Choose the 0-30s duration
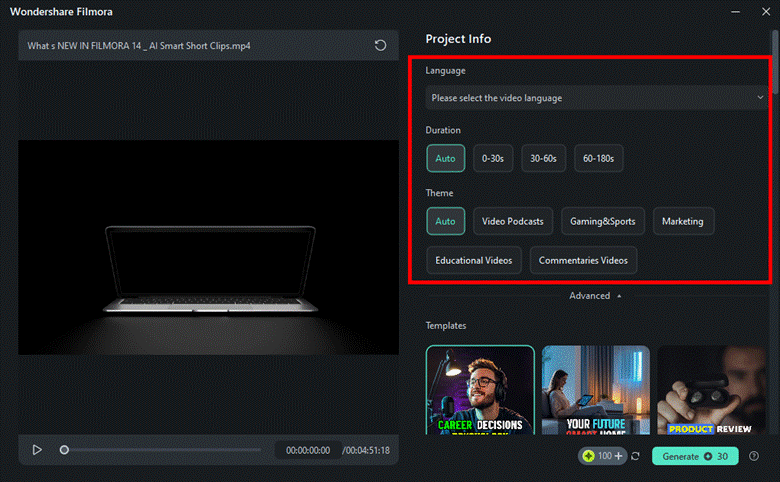The height and width of the screenshot is (482, 780). tap(492, 158)
